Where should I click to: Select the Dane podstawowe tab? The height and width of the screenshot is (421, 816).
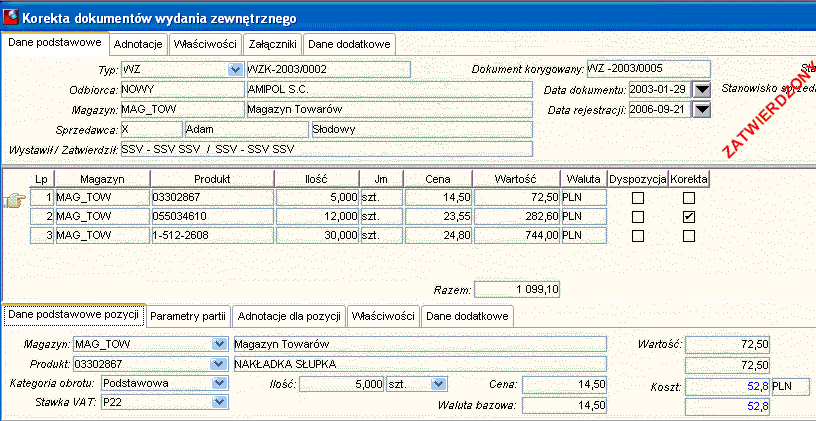click(55, 43)
